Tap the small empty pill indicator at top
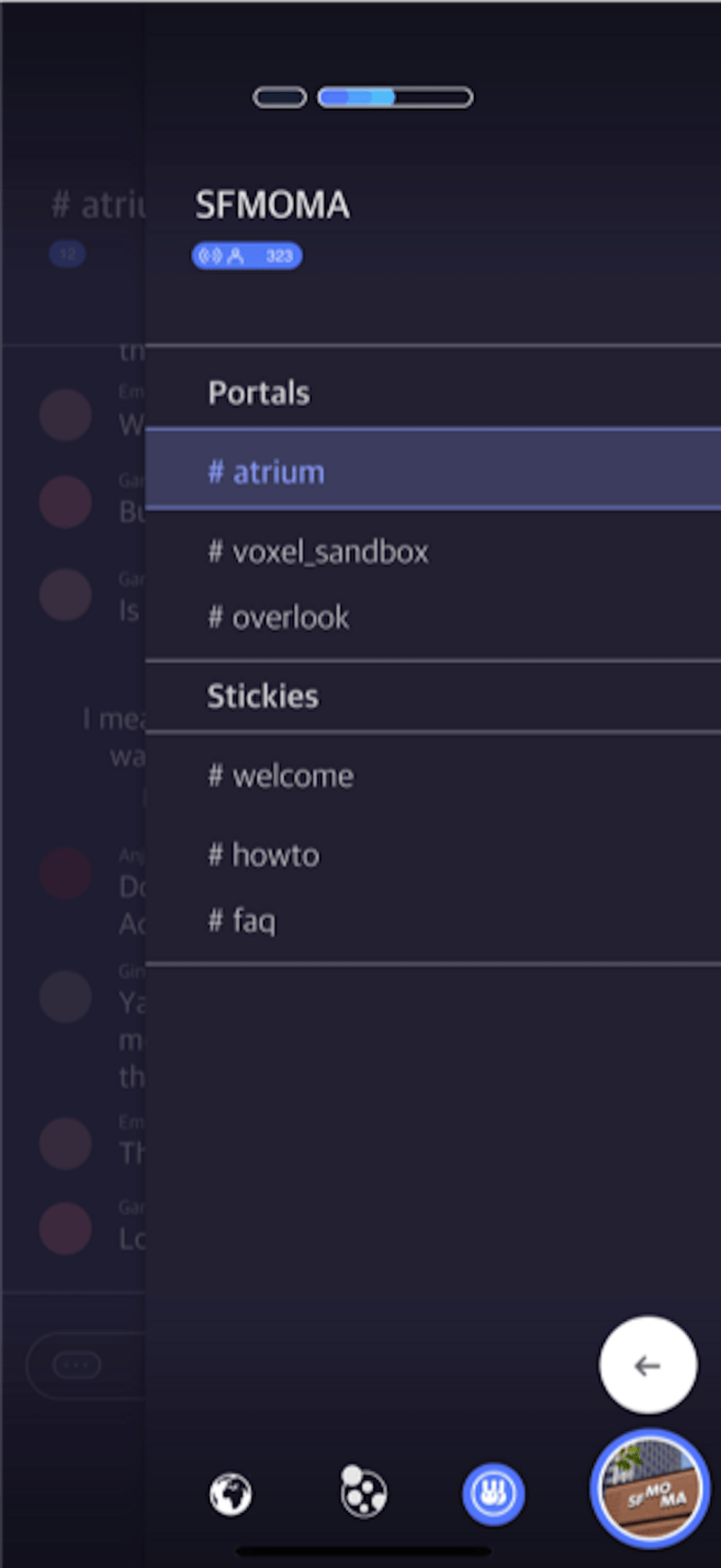721x1568 pixels. pyautogui.click(x=279, y=97)
